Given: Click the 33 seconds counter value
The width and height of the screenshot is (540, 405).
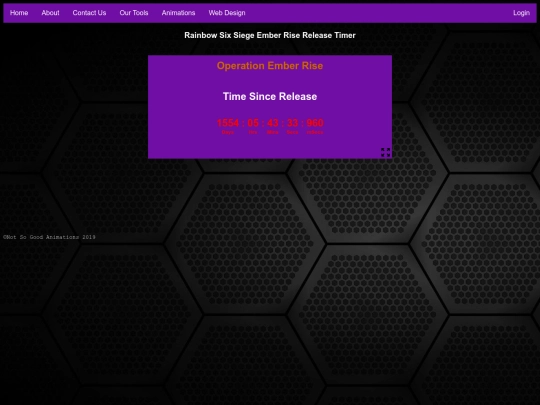Looking at the screenshot, I should pyautogui.click(x=292, y=123).
